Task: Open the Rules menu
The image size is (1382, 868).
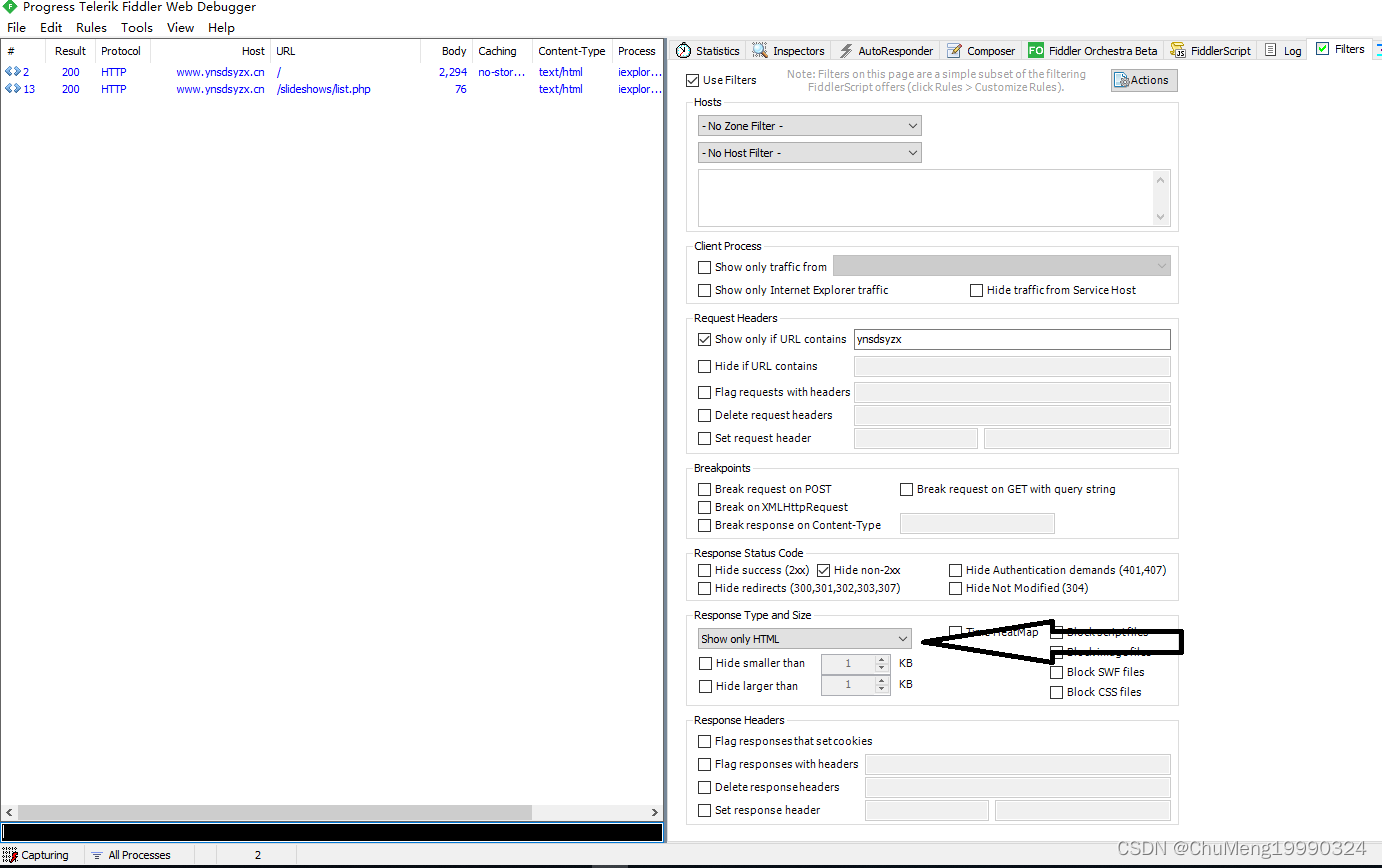Action: point(91,28)
